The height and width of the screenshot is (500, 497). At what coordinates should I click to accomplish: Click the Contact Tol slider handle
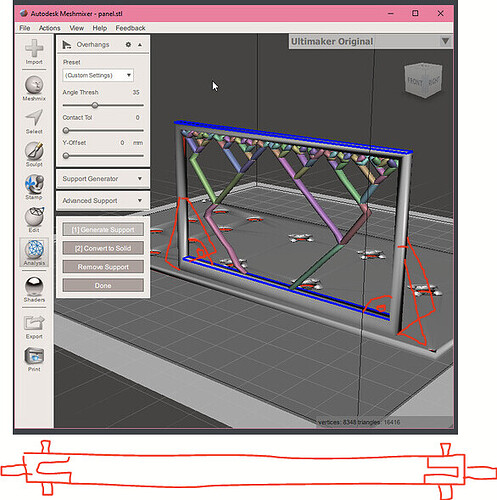pos(66,130)
